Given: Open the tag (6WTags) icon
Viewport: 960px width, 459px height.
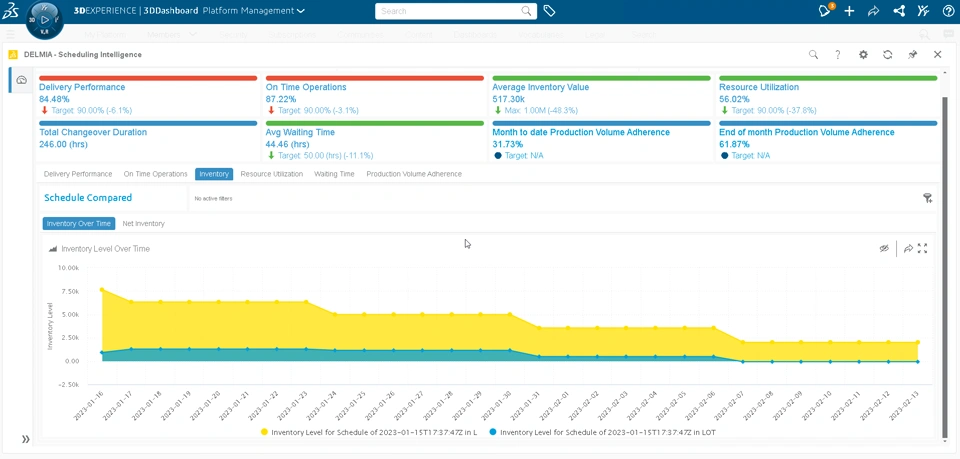Looking at the screenshot, I should (549, 11).
